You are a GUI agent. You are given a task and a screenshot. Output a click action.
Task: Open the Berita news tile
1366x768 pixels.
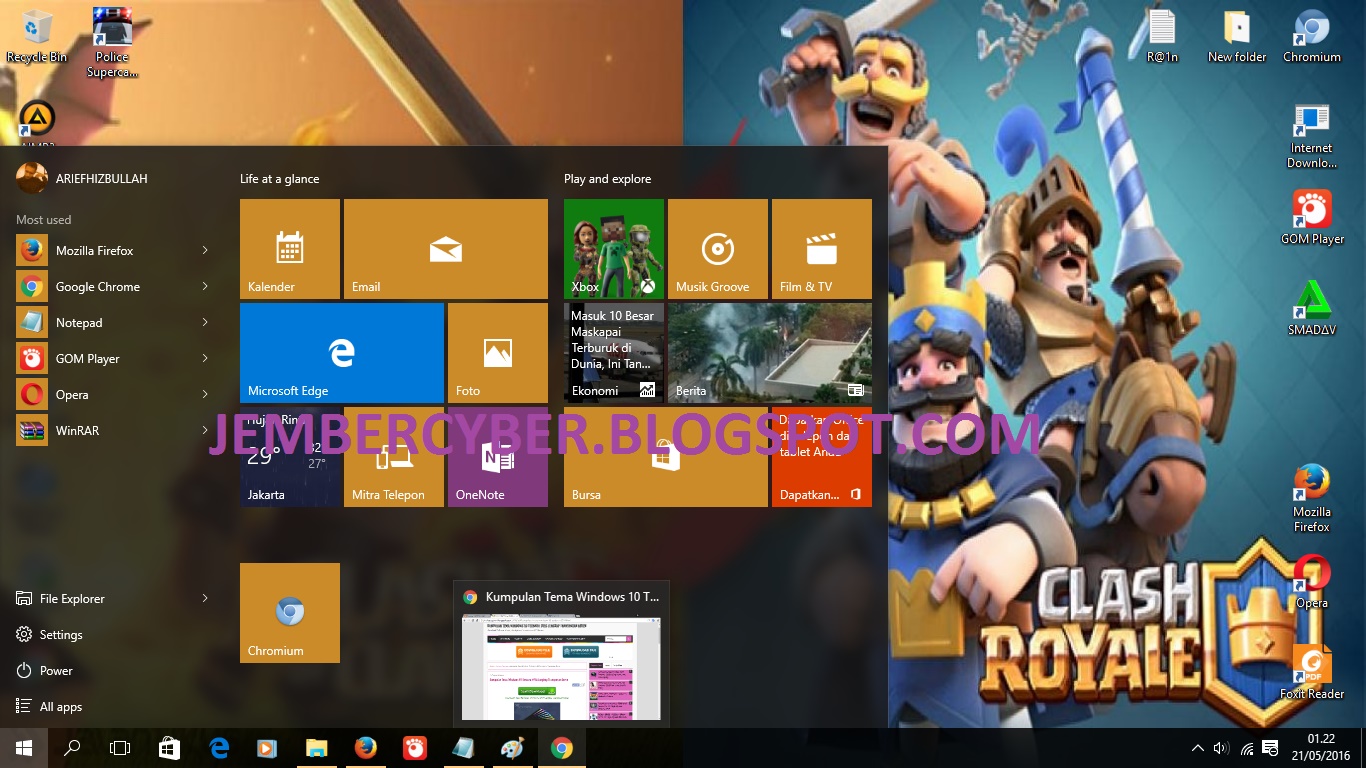click(x=770, y=353)
